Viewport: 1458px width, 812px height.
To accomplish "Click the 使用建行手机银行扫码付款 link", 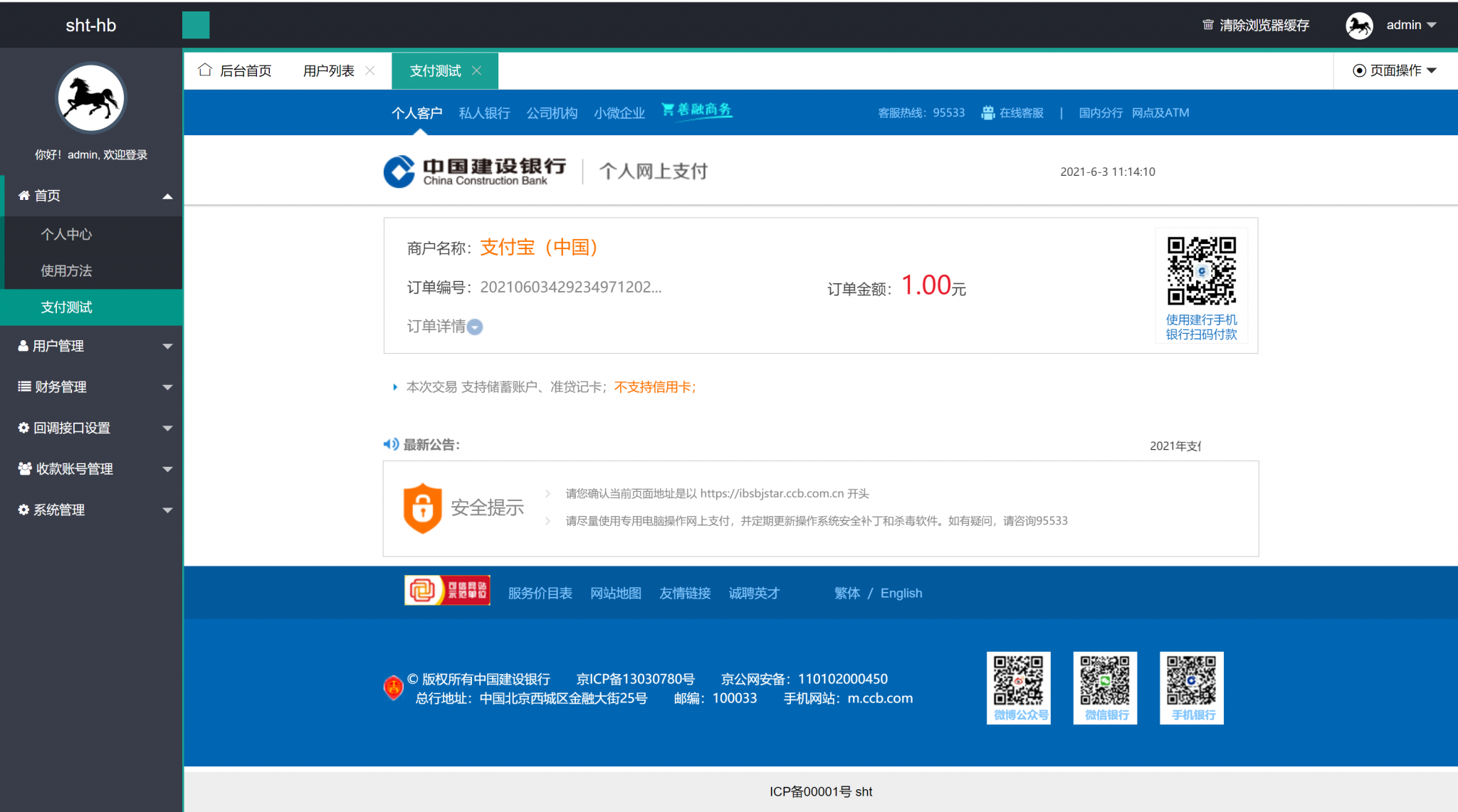I will coord(1202,327).
